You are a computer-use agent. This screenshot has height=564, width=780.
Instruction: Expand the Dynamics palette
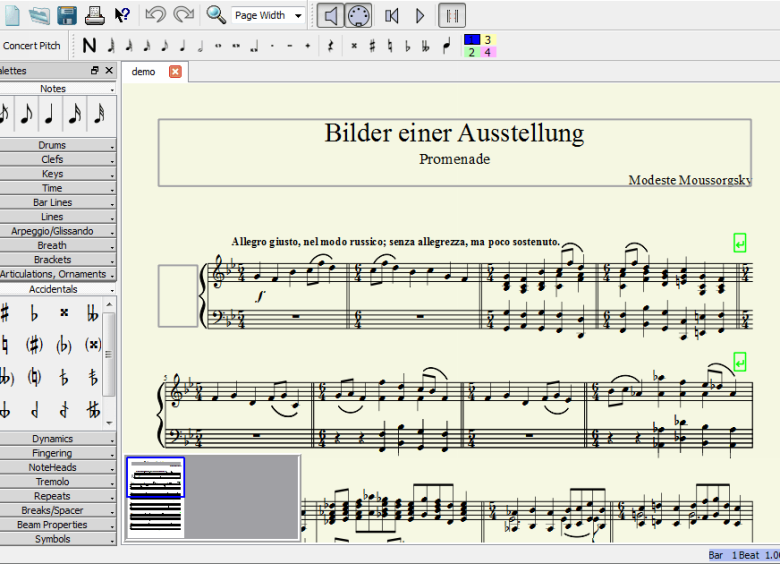(x=53, y=439)
